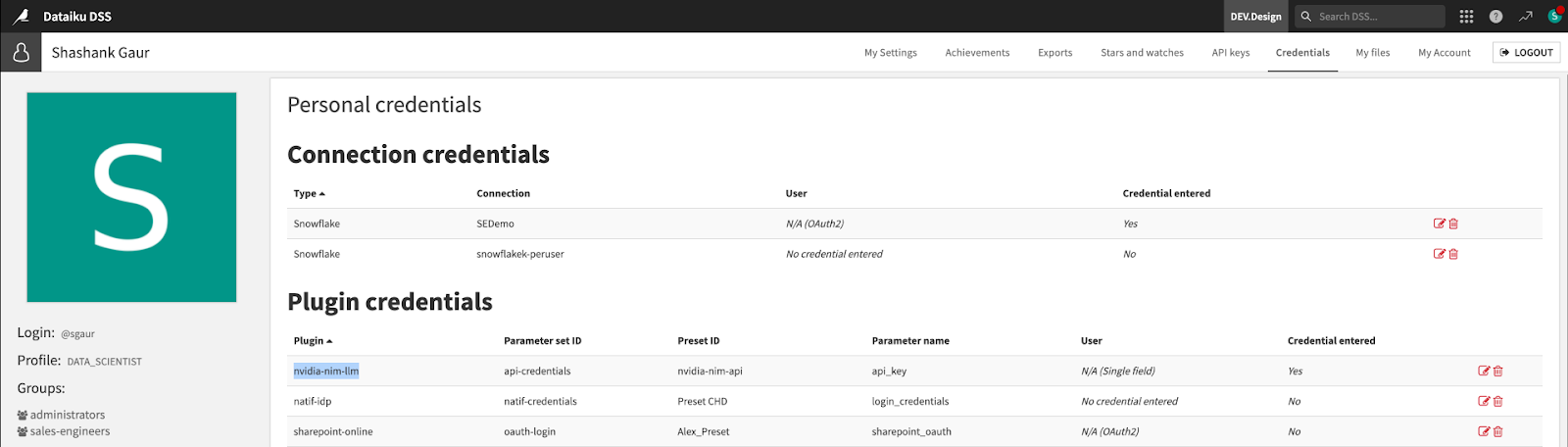Click the Dataiku bird logo
This screenshot has width=1568, height=447.
[21, 16]
